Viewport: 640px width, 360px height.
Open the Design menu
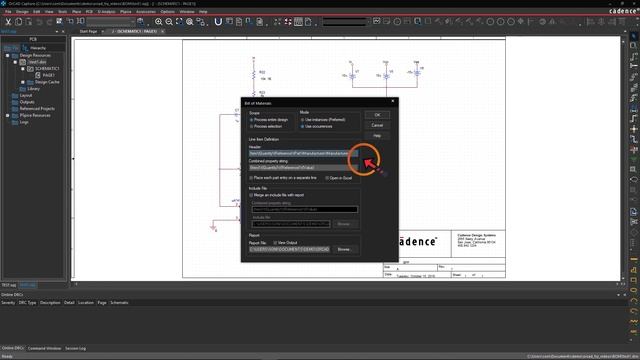[22, 12]
